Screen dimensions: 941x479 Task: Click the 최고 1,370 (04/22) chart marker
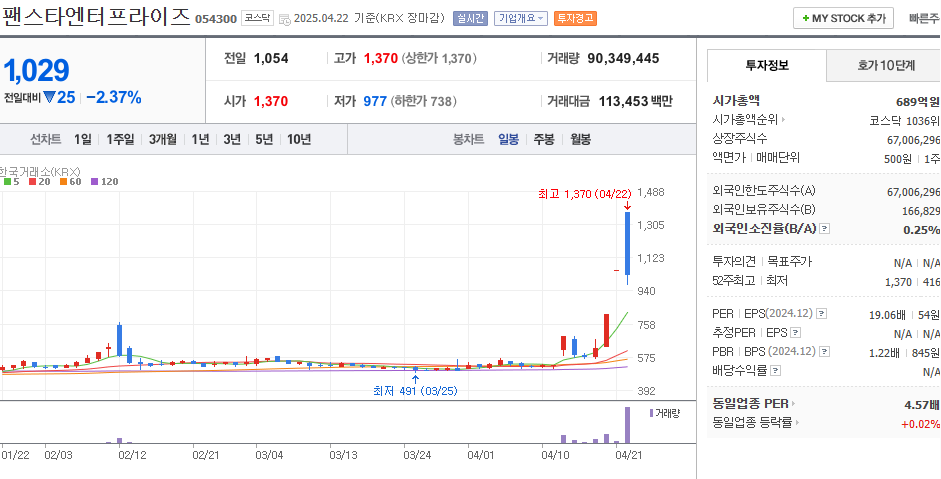point(585,194)
